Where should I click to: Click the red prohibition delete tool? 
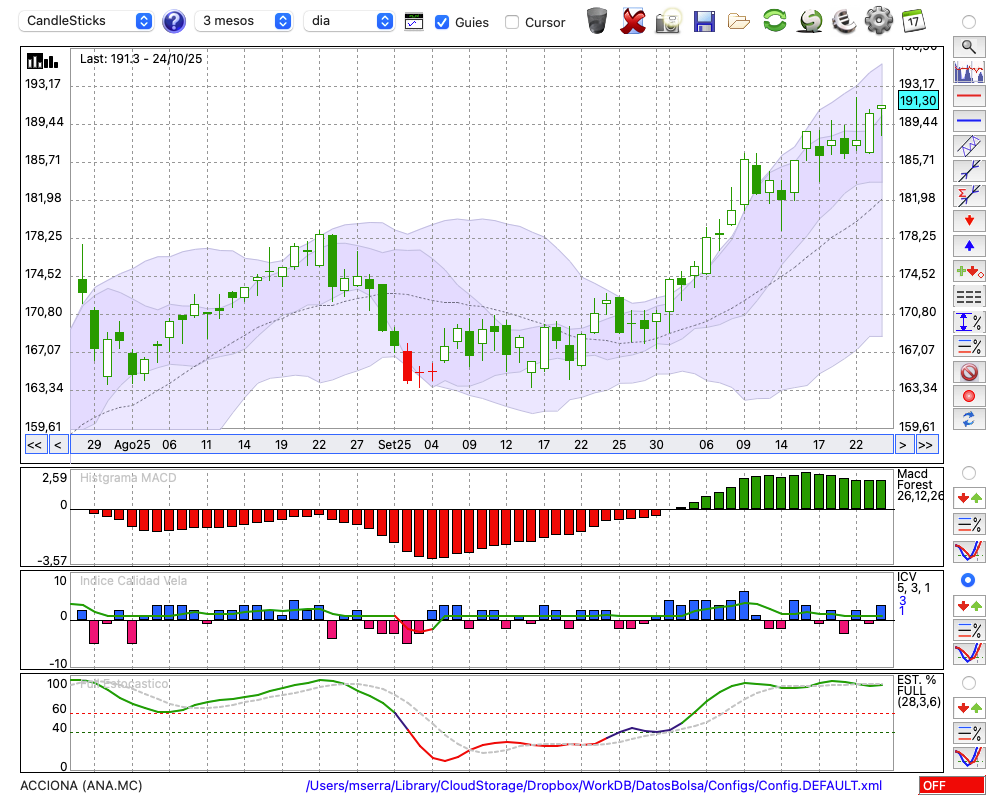[x=969, y=371]
